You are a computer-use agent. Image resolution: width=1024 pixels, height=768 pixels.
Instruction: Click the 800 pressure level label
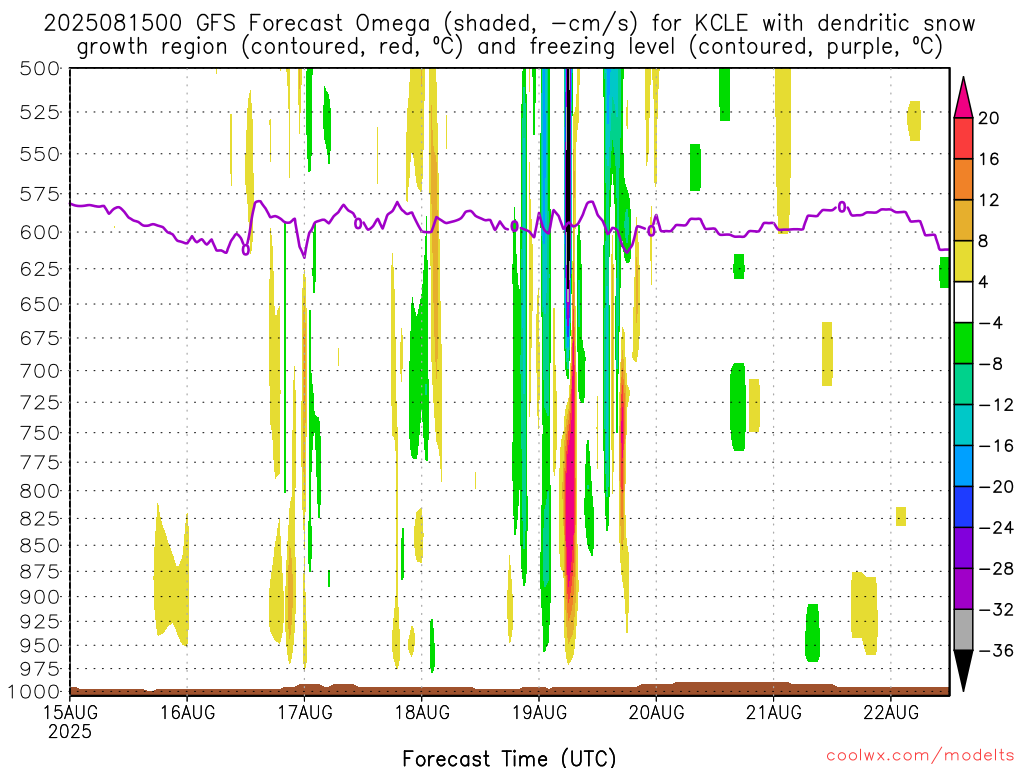pos(40,491)
